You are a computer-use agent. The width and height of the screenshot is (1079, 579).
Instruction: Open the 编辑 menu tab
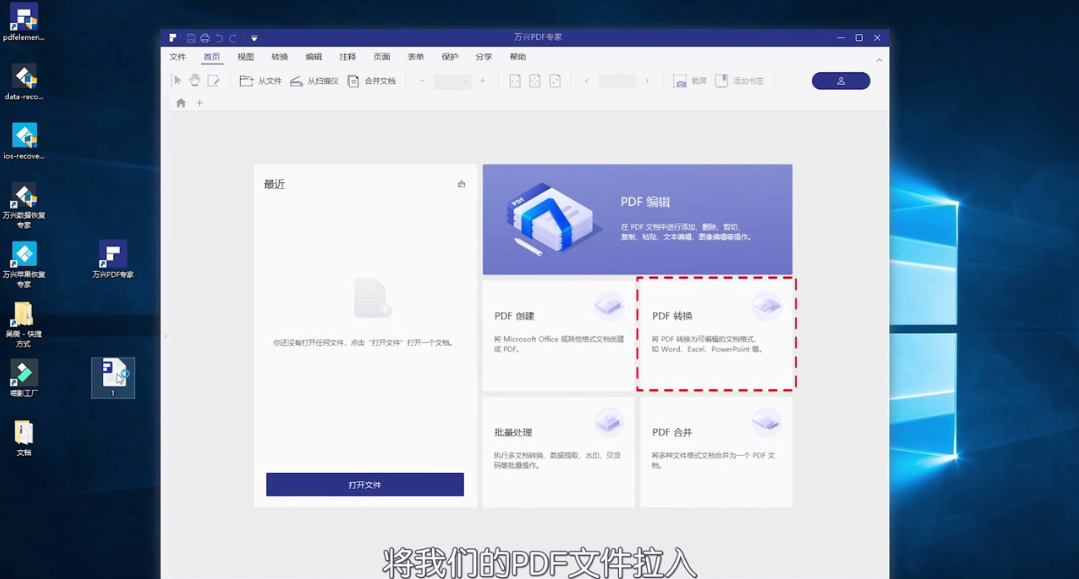[x=314, y=57]
